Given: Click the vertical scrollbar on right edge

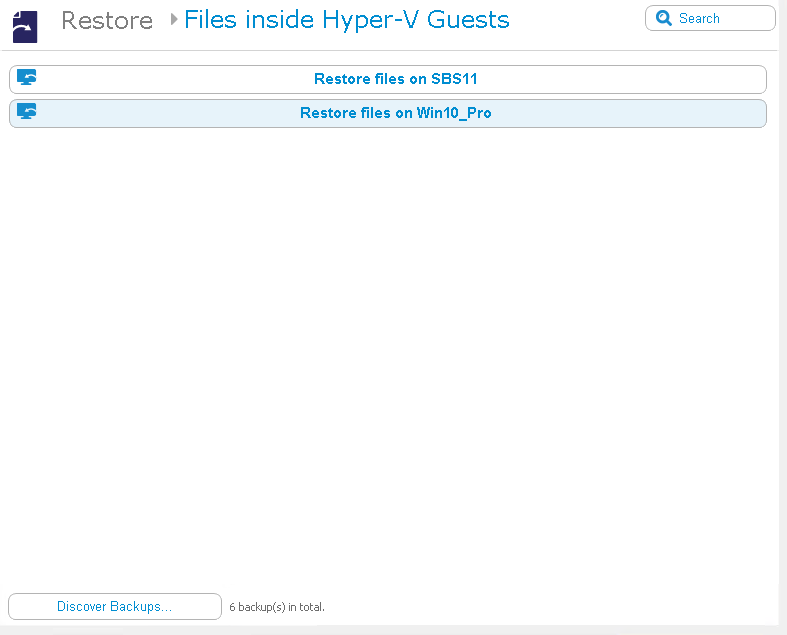Looking at the screenshot, I should (782, 300).
